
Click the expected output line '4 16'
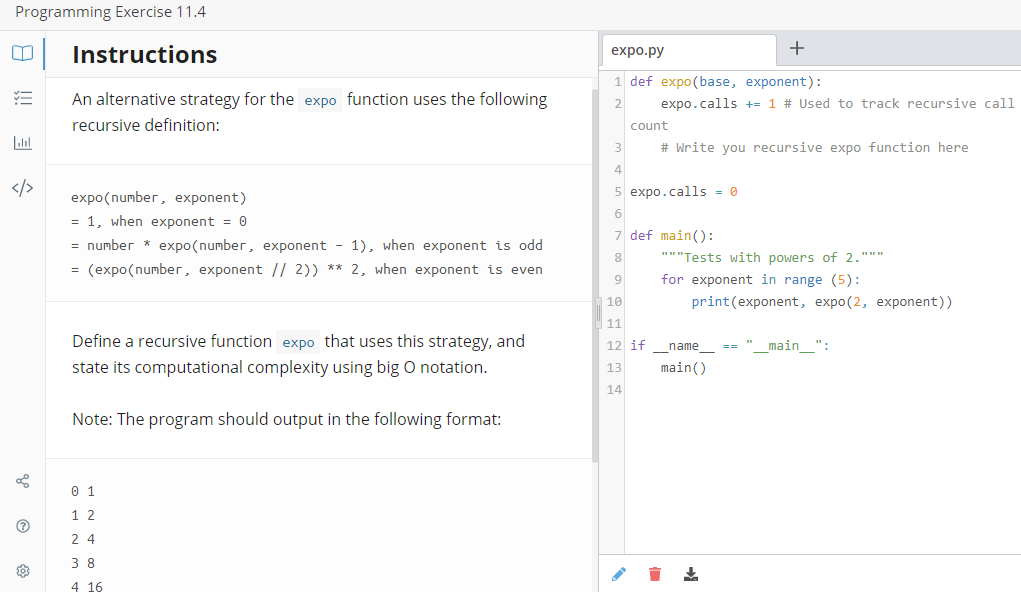84,585
